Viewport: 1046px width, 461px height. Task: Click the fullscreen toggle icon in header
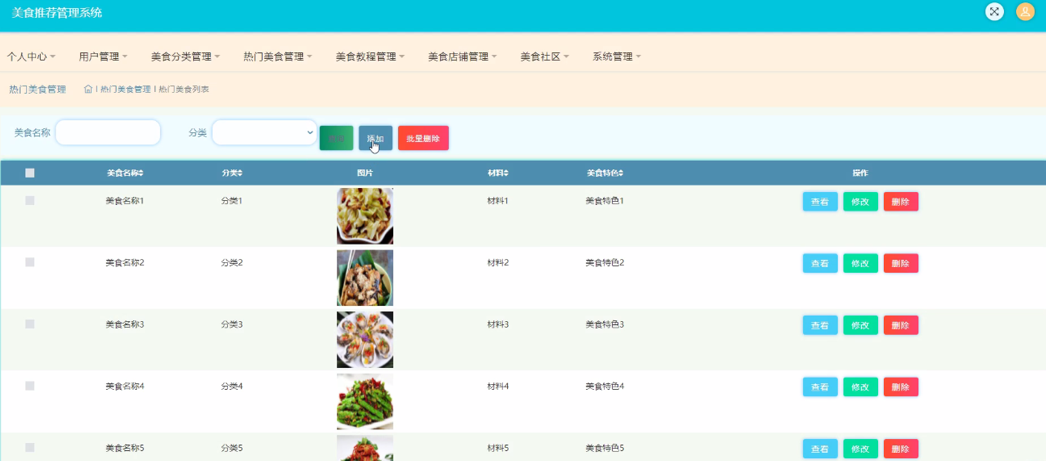click(994, 11)
